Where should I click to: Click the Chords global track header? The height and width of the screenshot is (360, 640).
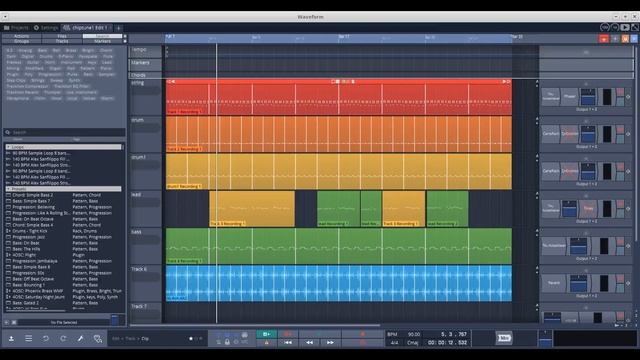(x=146, y=76)
